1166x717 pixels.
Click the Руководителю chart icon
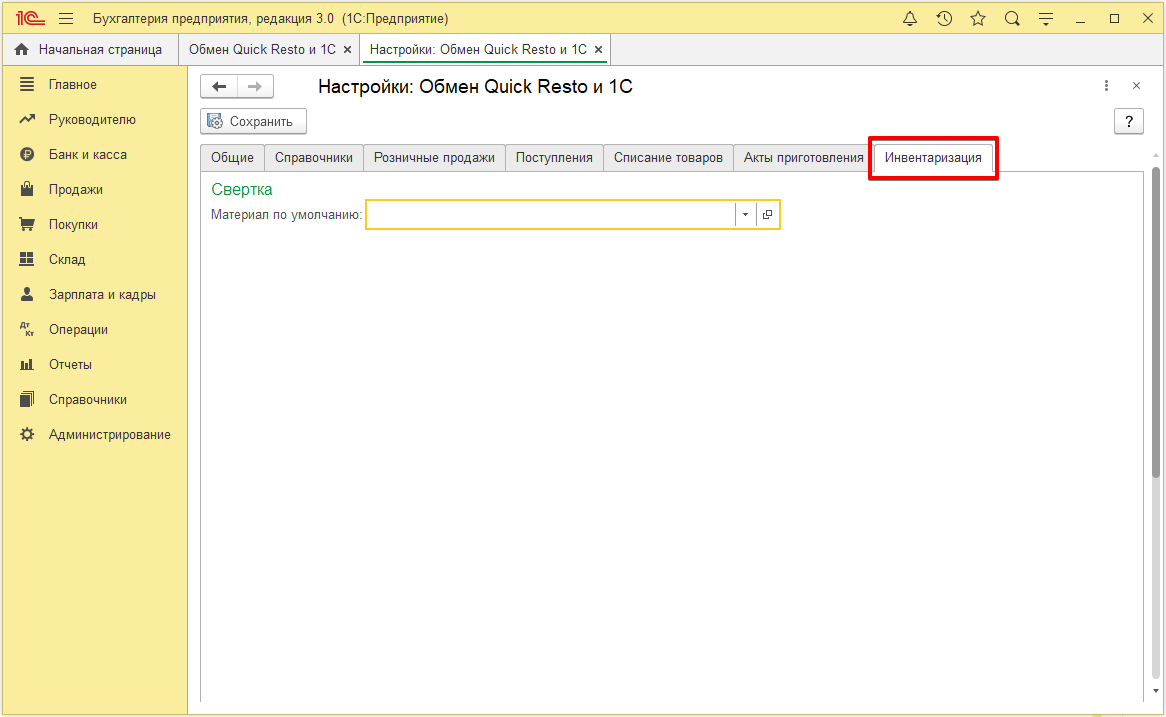27,120
